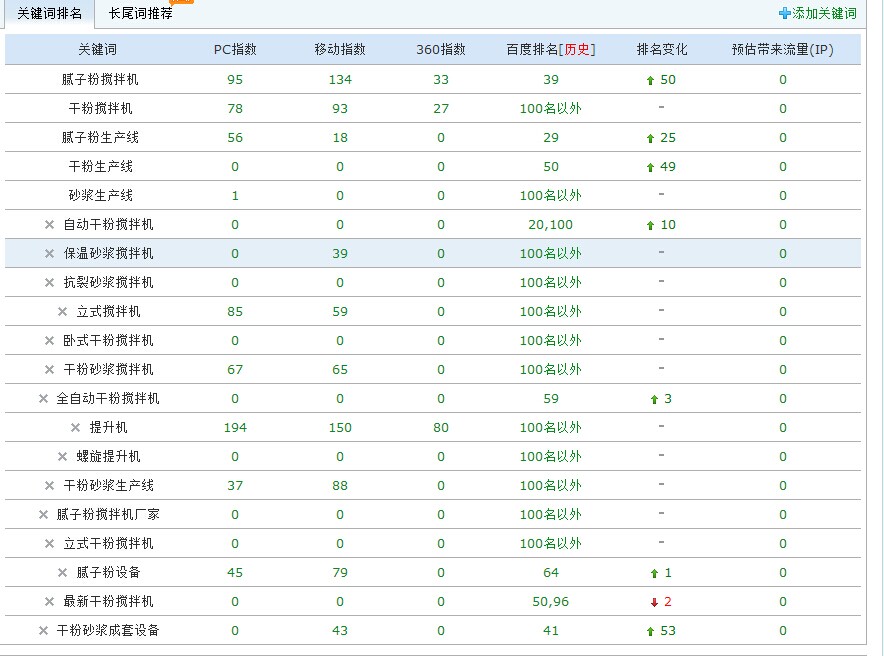Click the keyword 腻子粉搅拌机
884x656 pixels.
click(x=100, y=80)
